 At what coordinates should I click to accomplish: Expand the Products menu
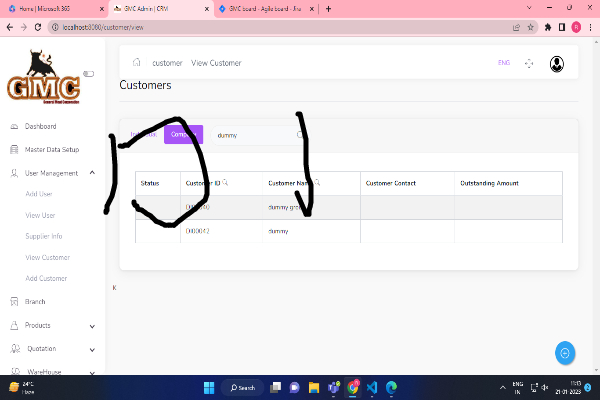(x=92, y=325)
